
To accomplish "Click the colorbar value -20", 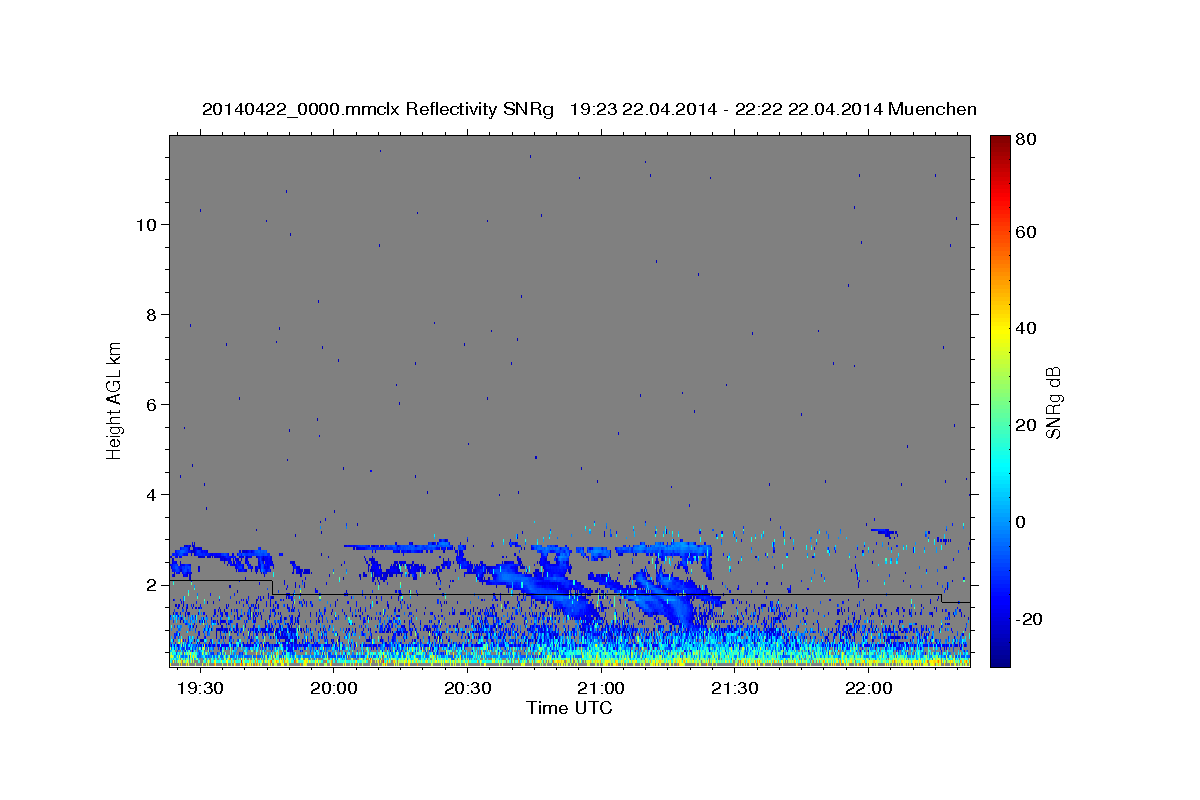I will pos(1030,619).
